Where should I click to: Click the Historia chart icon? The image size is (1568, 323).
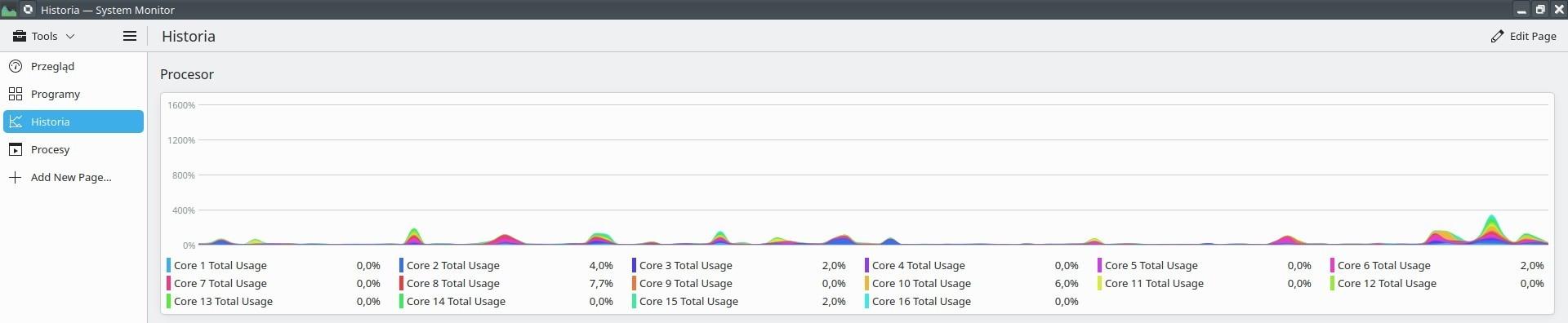pyautogui.click(x=16, y=122)
